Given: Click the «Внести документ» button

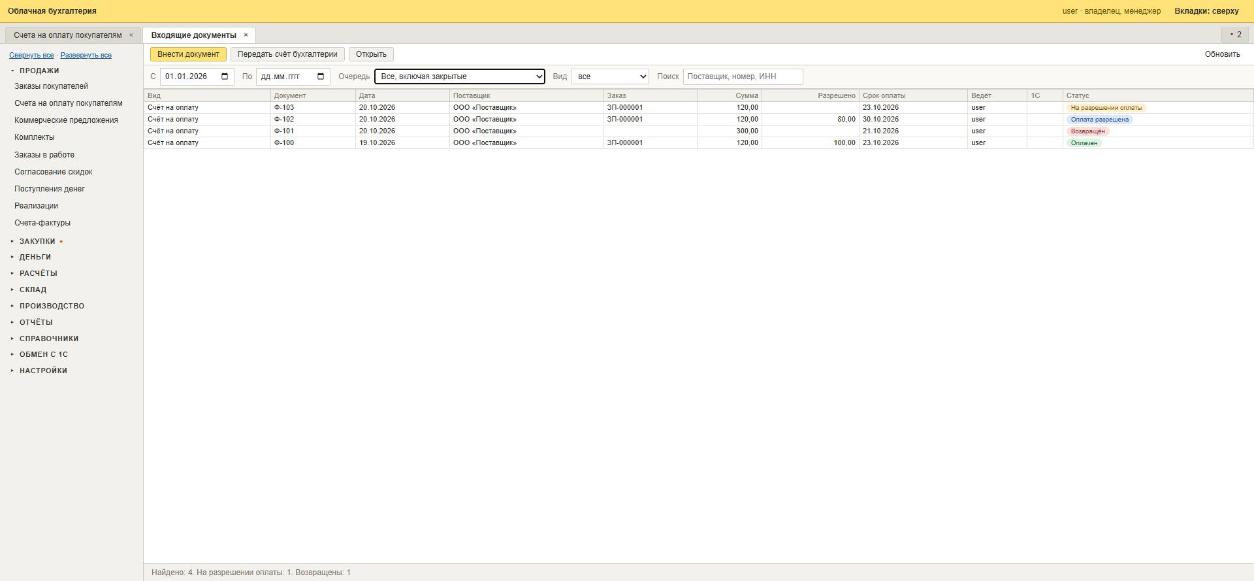Looking at the screenshot, I should click(x=188, y=54).
